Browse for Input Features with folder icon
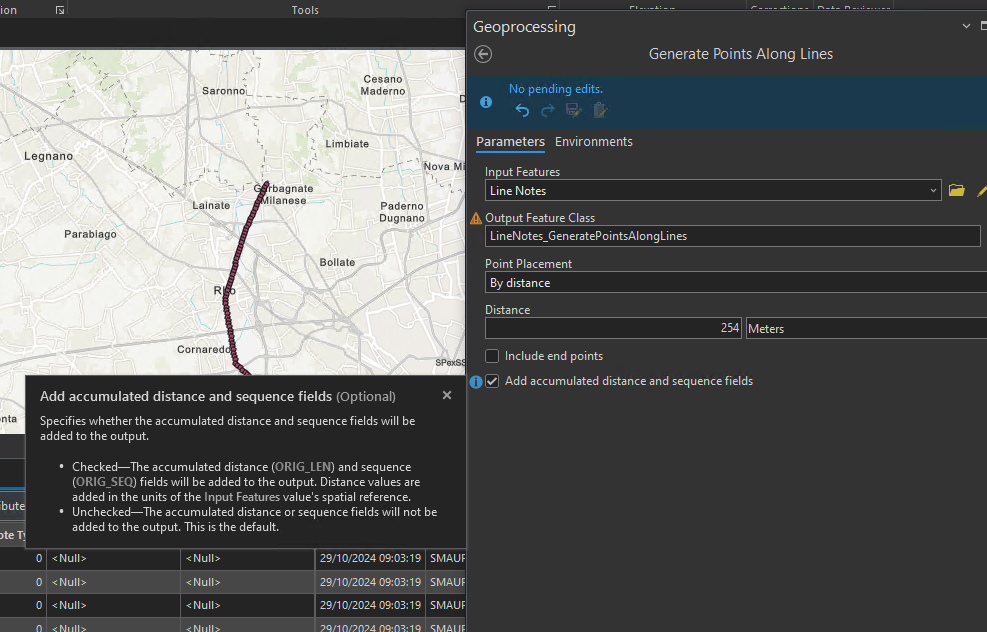This screenshot has width=987, height=632. coord(957,190)
